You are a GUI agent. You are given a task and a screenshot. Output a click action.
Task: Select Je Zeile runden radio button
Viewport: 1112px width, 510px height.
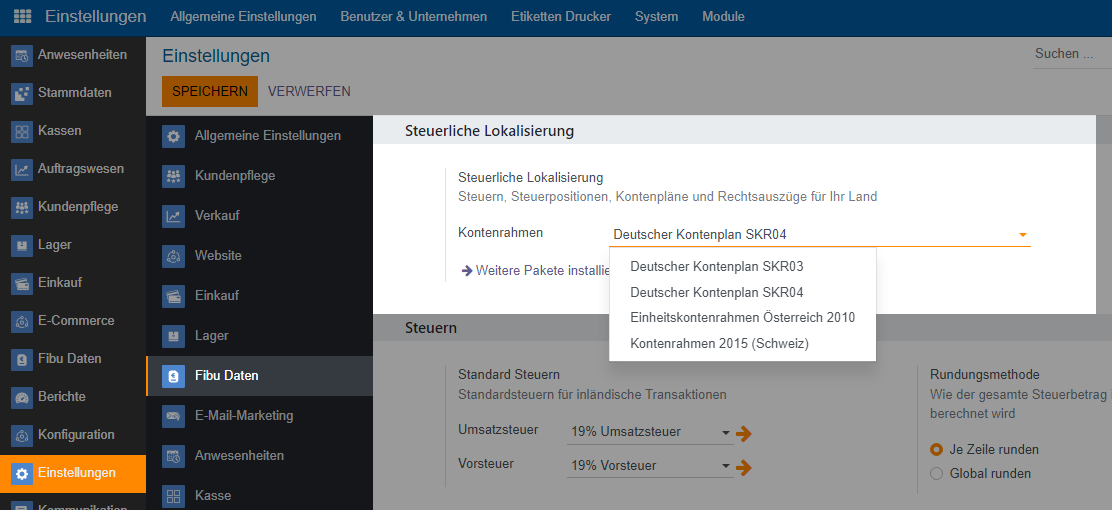937,449
